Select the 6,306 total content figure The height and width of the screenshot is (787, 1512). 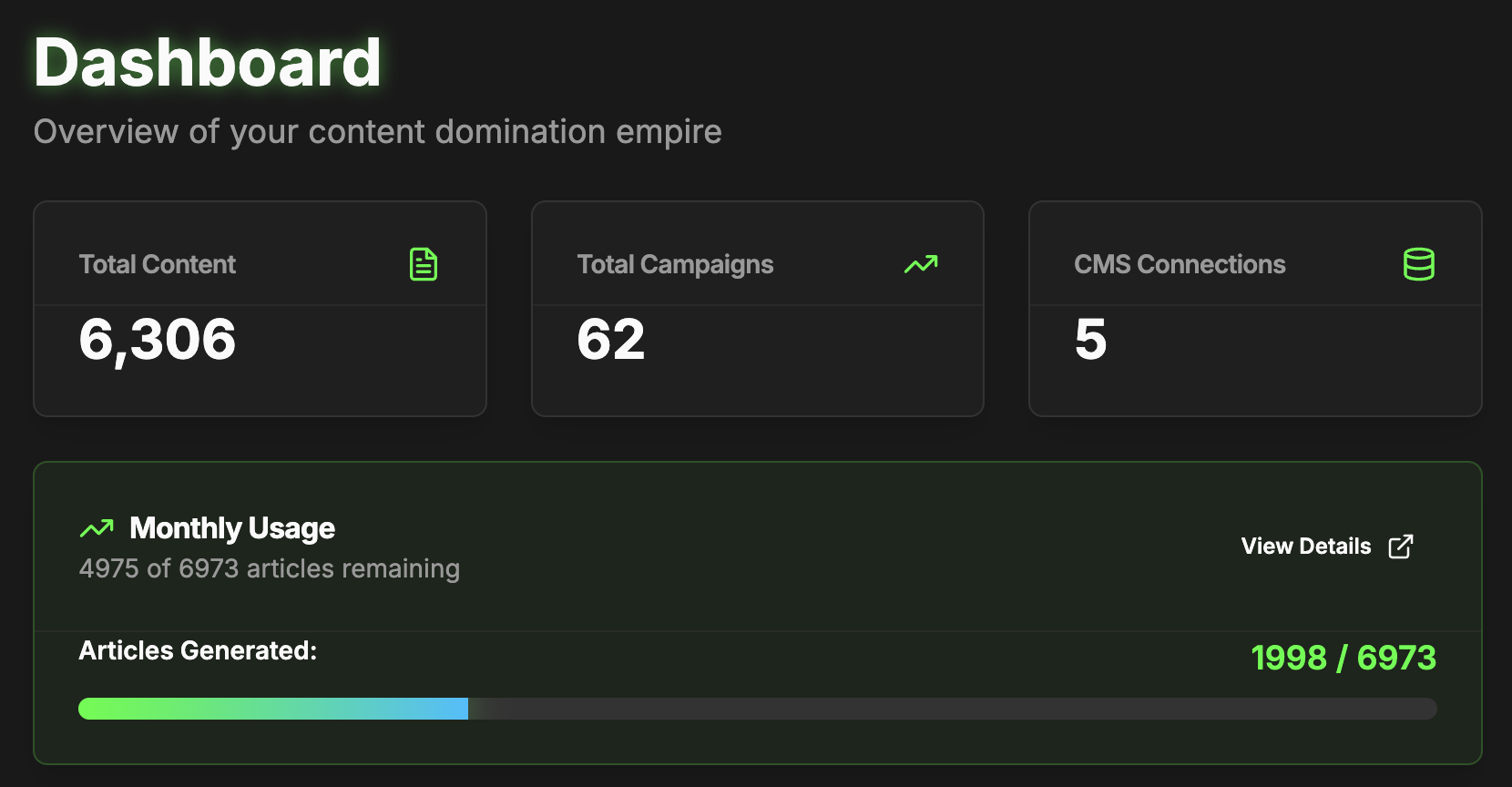tap(158, 340)
